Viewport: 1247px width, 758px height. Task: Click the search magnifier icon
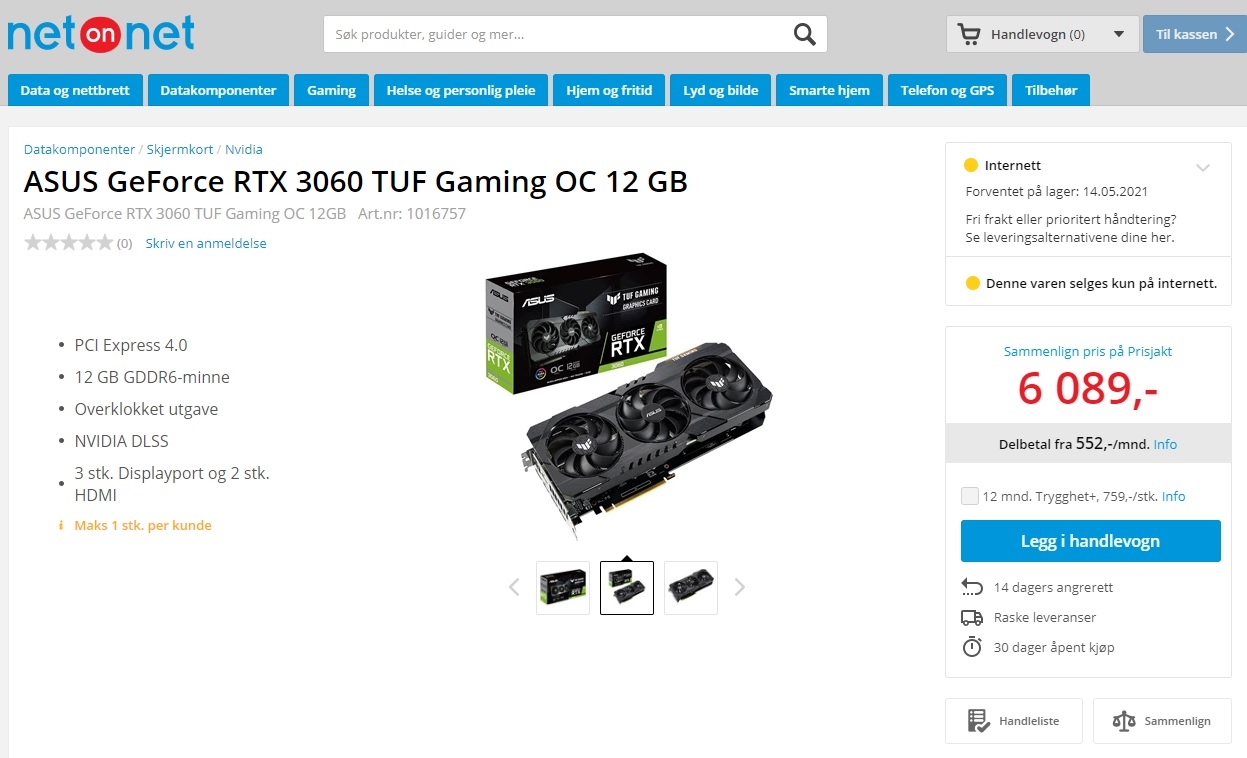point(804,35)
